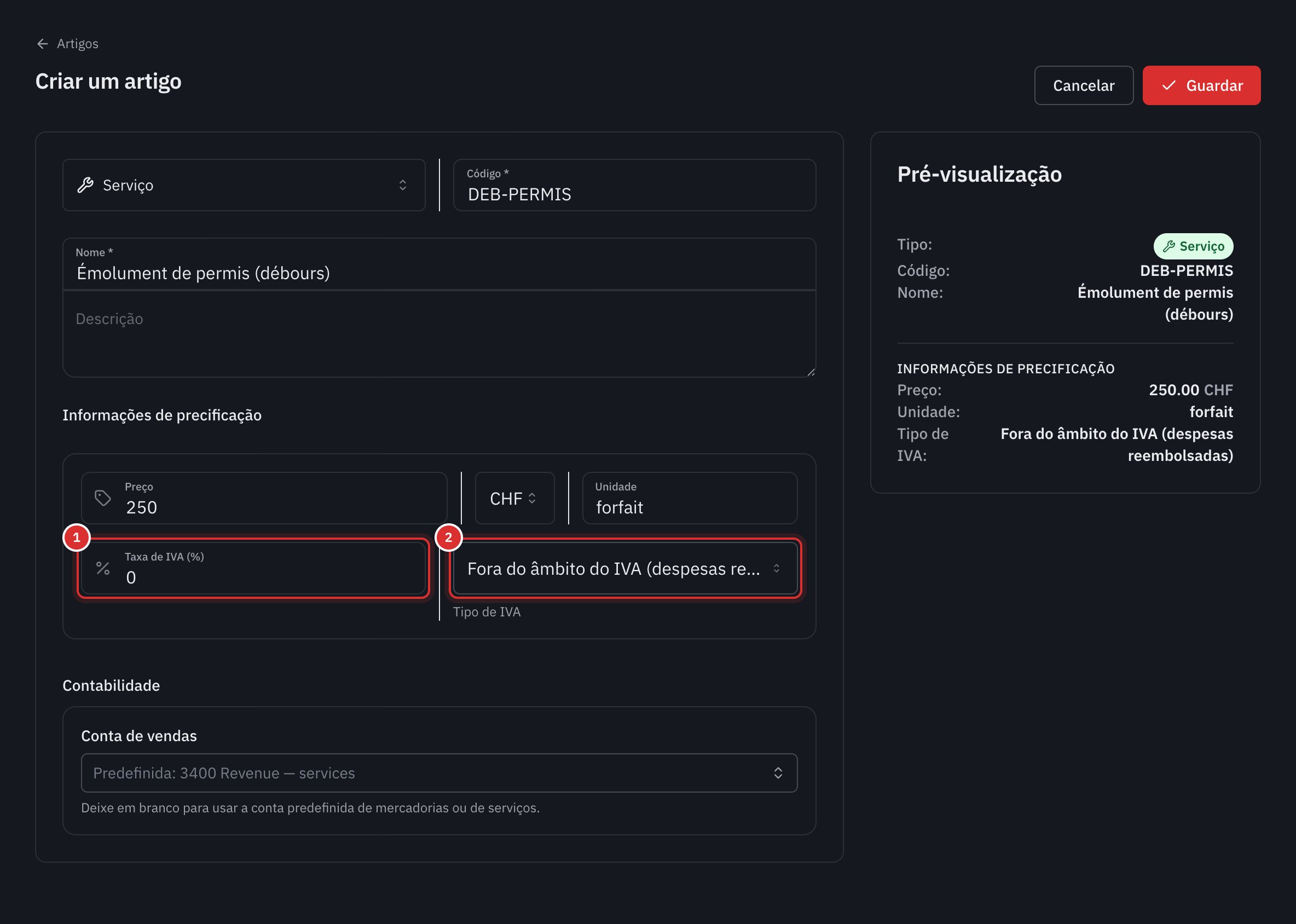1296x924 pixels.
Task: Click the Criar um artigo title
Action: (108, 82)
